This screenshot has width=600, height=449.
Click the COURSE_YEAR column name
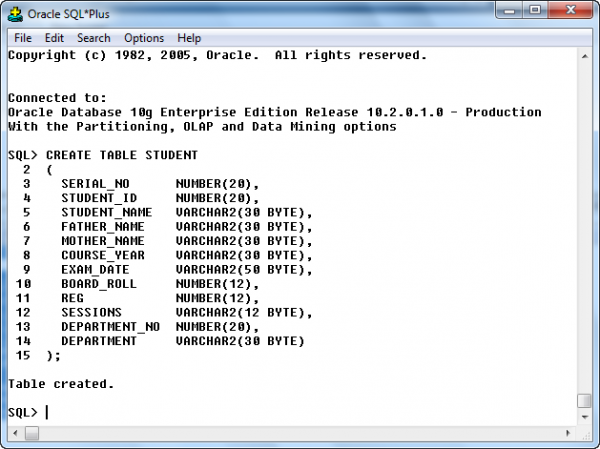click(x=103, y=255)
